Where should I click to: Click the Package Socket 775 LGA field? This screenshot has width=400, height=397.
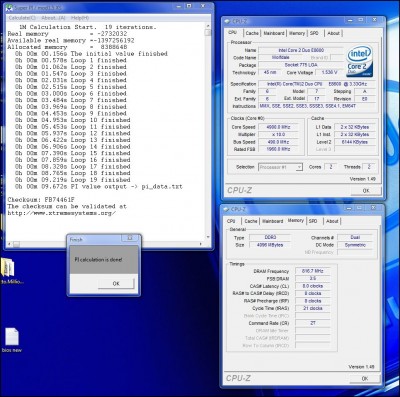pyautogui.click(x=301, y=65)
